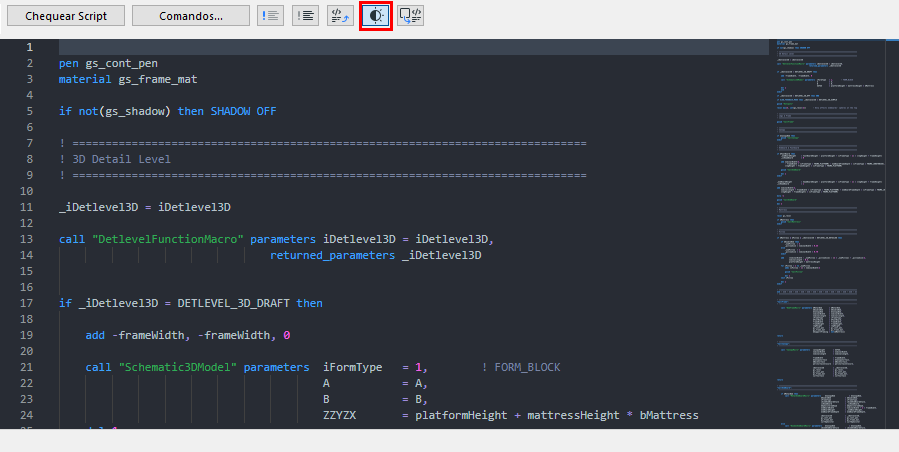899x452 pixels.
Task: Click line number 21 in the gutter
Action: click(x=26, y=367)
